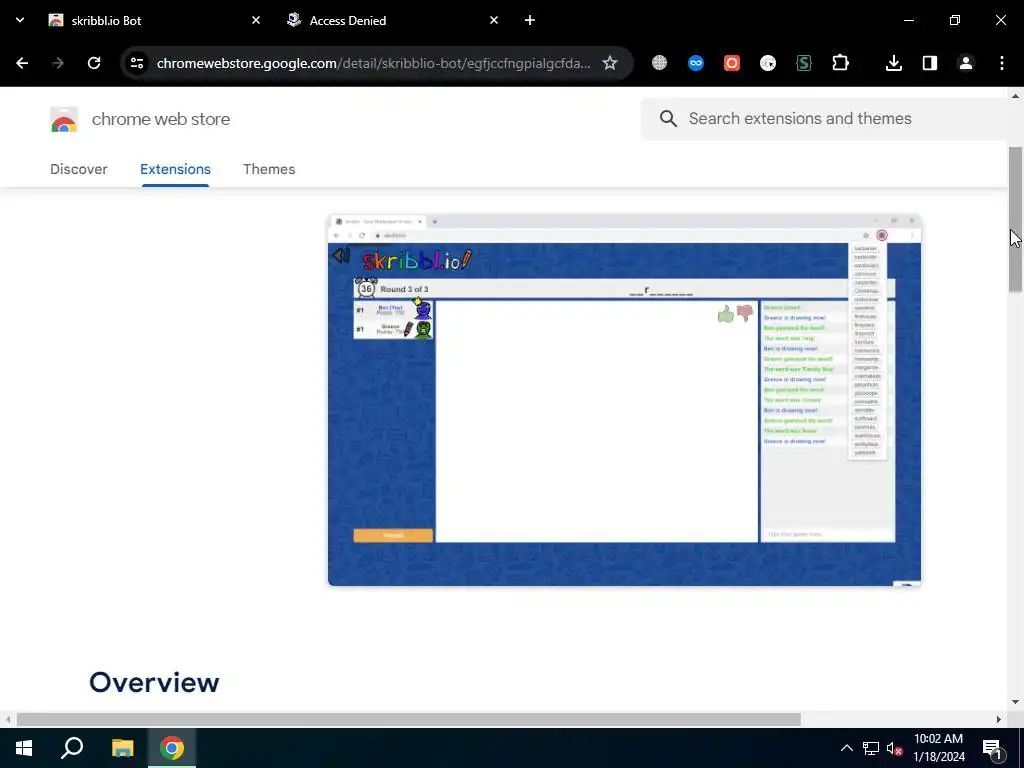The image size is (1024, 768).
Task: Click the red square extension icon
Action: (731, 63)
